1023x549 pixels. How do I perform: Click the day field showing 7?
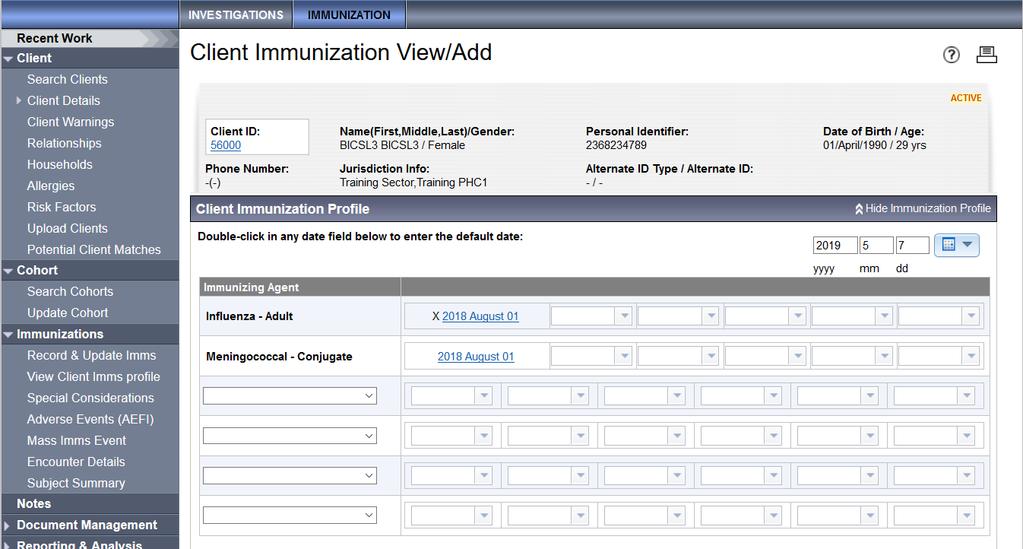[x=912, y=245]
